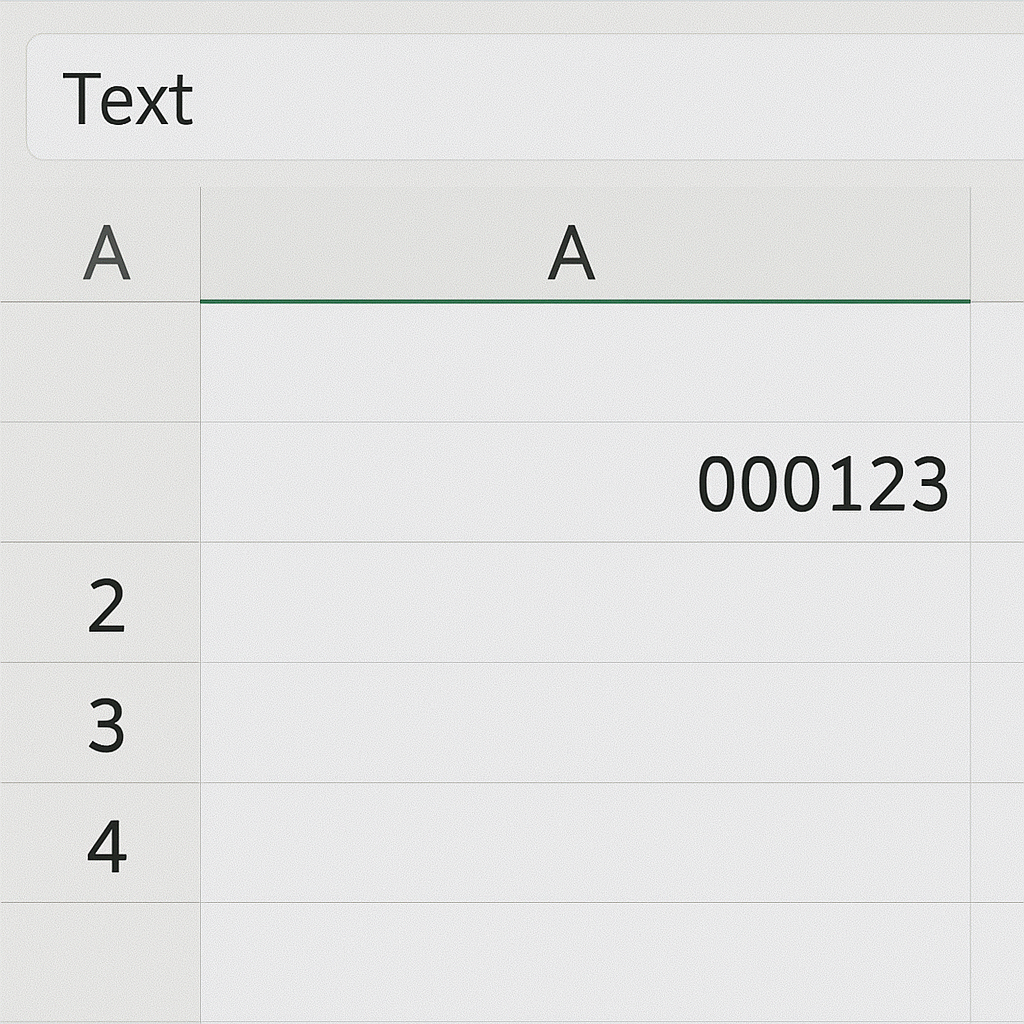
Task: Click the blank row header beside 000123
Action: [100, 482]
